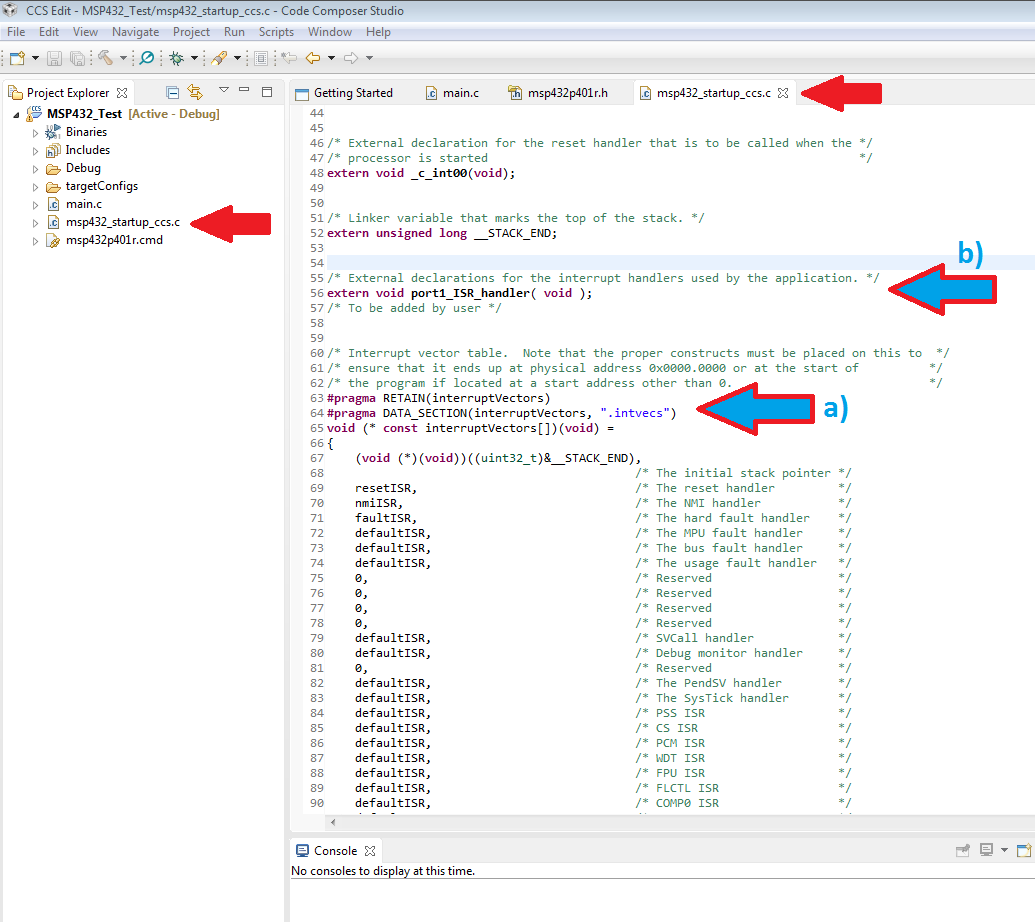
Task: Toggle the block selection mode icon
Action: 261,58
